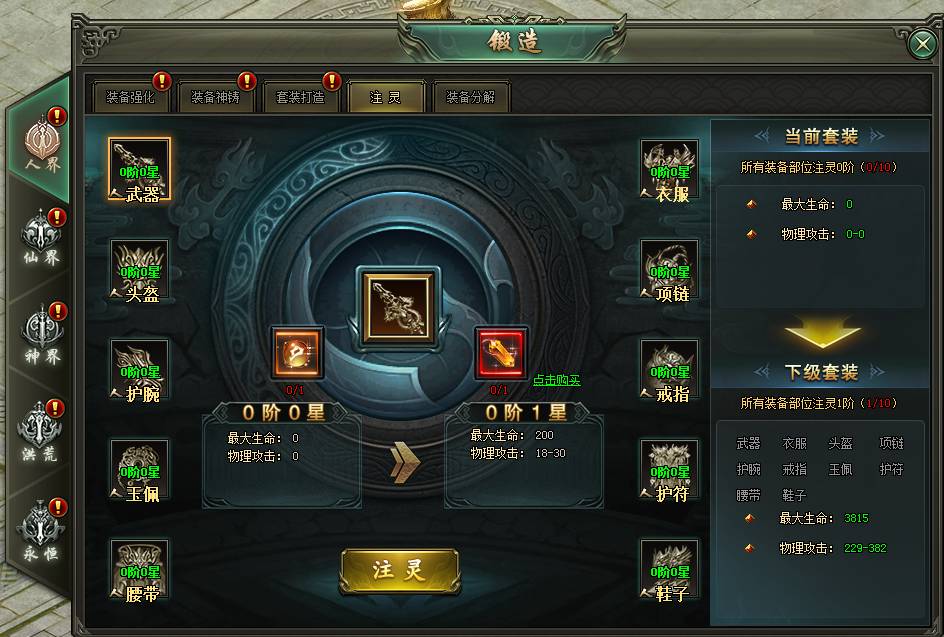Choose the 项链 necklace equipment slot
Image resolution: width=944 pixels, height=637 pixels.
pos(669,270)
